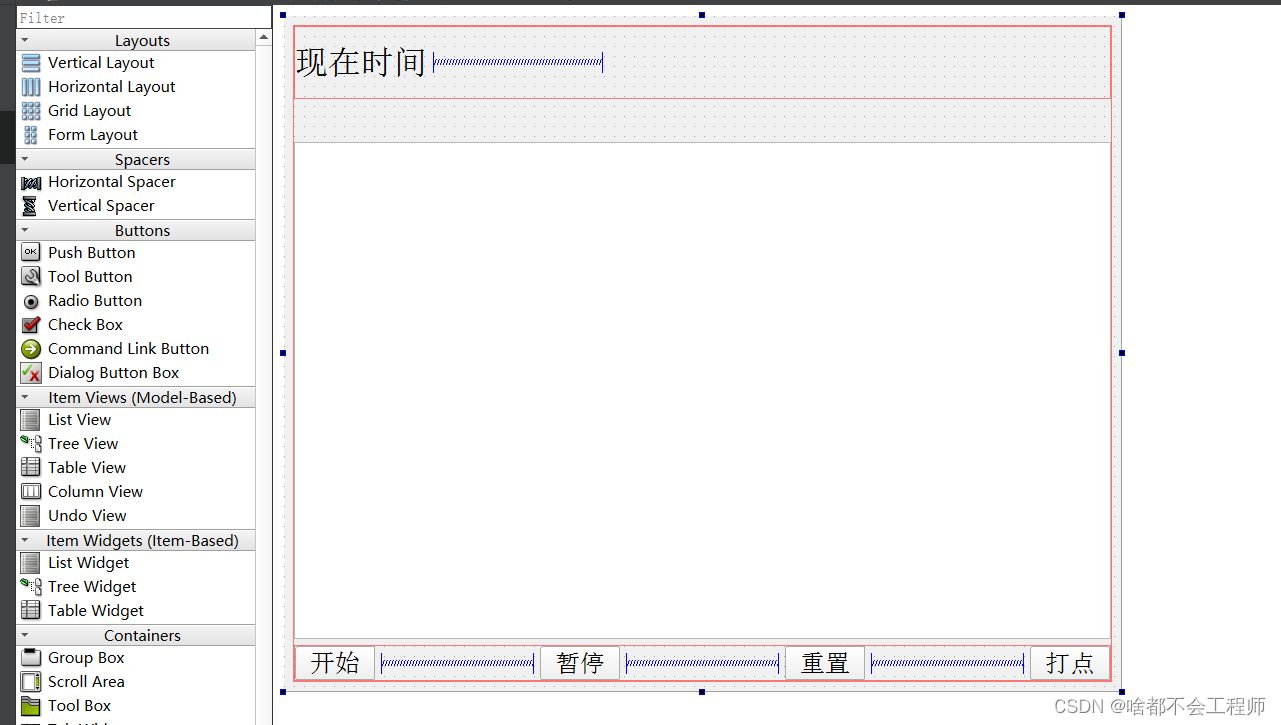Click inside the Filter search field
This screenshot has width=1281, height=725.
[x=140, y=16]
